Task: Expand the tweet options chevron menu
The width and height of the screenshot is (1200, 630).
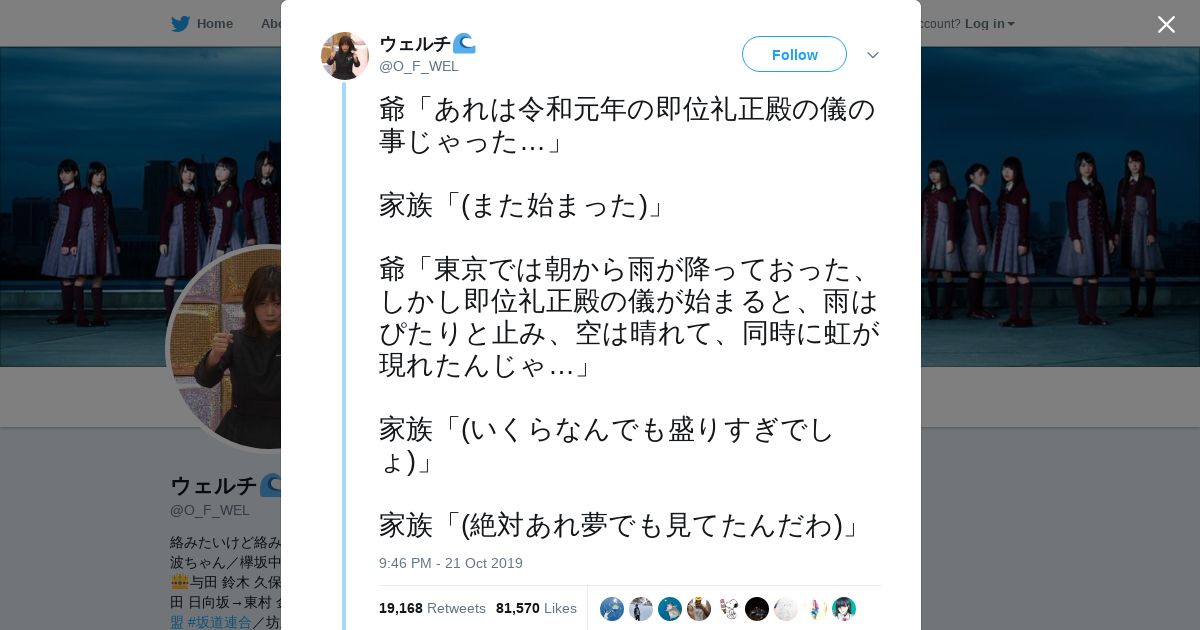Action: coord(873,55)
